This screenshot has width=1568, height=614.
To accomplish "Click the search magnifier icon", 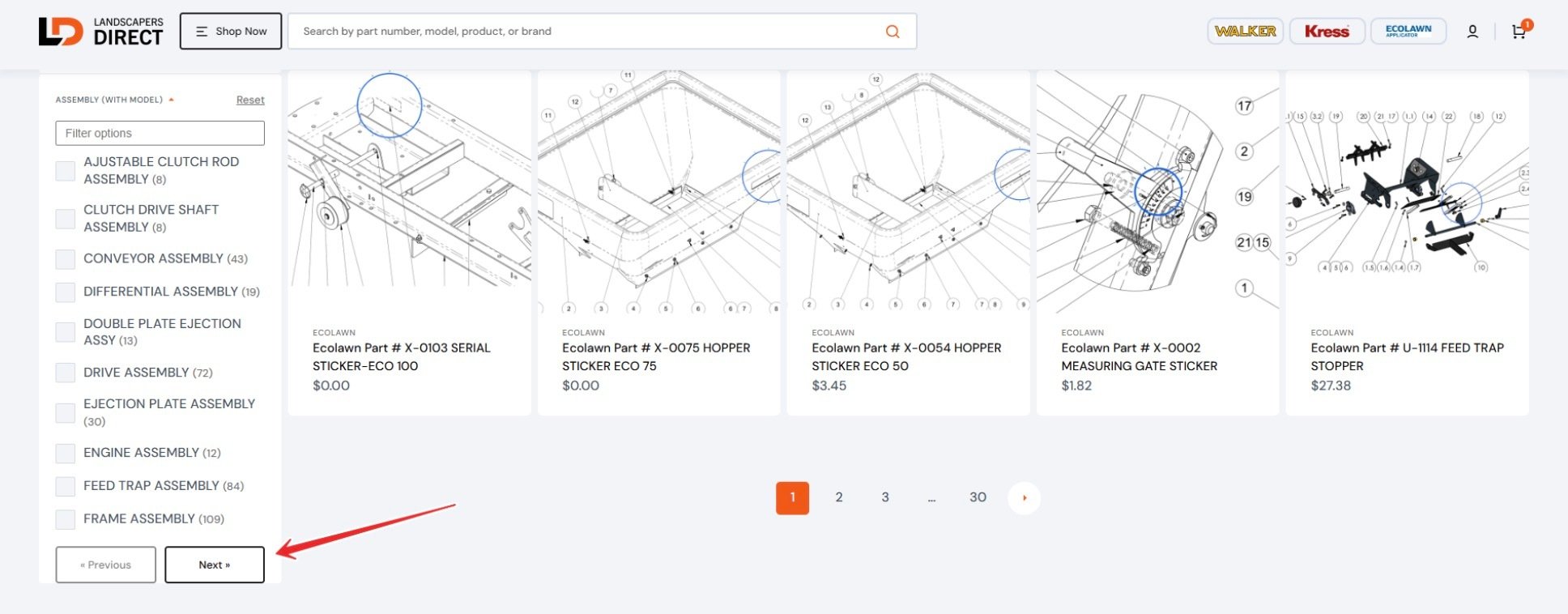I will [x=893, y=32].
